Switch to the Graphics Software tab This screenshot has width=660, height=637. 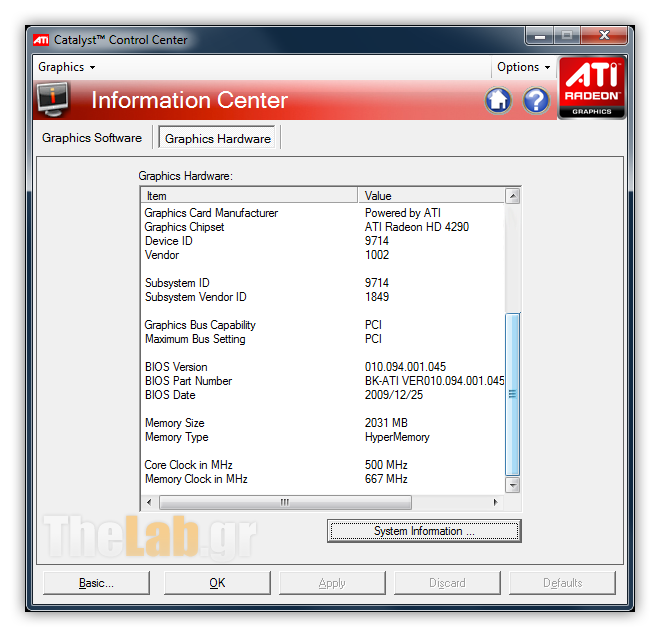pyautogui.click(x=92, y=138)
